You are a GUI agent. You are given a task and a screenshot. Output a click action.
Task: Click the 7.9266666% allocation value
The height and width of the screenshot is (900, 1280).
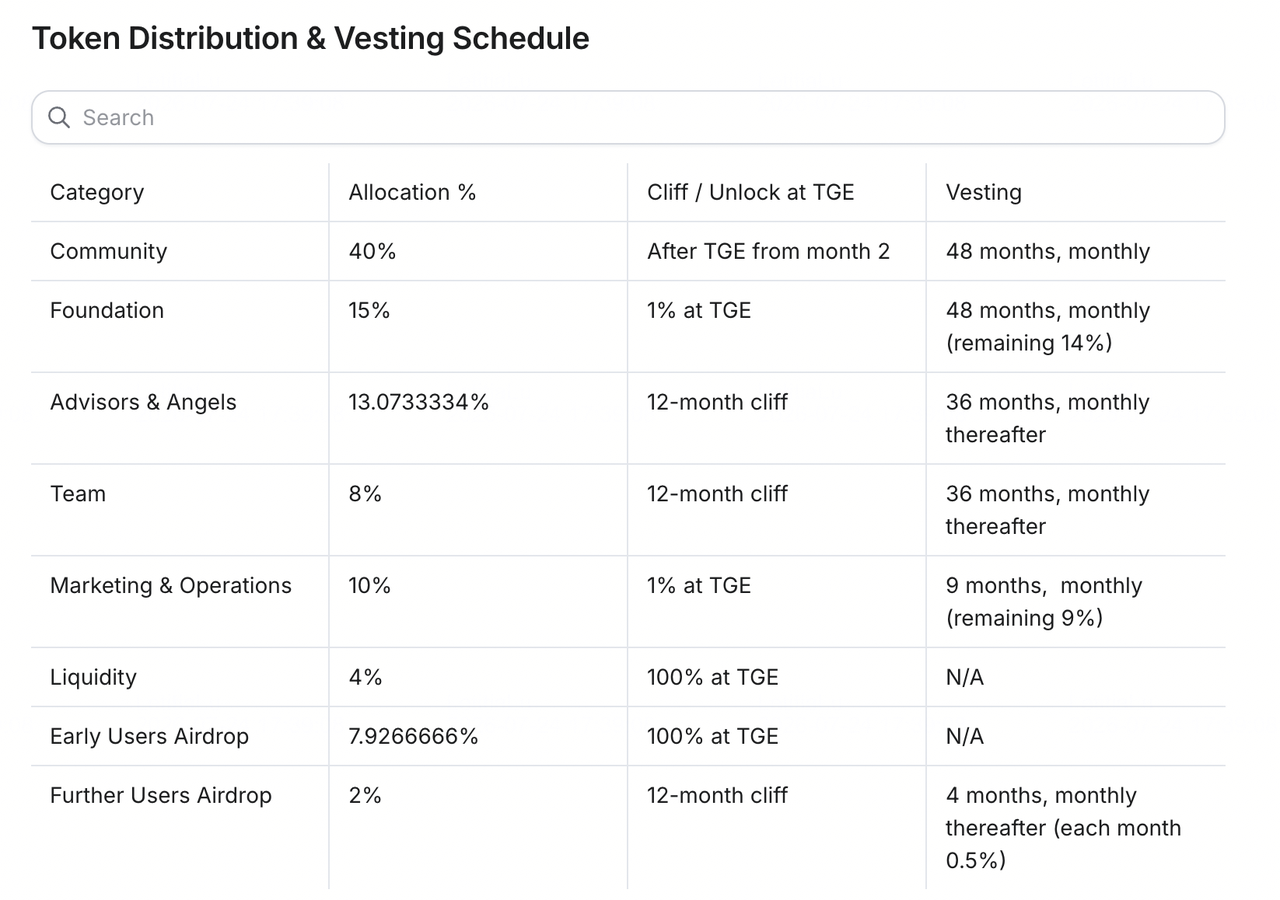[x=414, y=736]
